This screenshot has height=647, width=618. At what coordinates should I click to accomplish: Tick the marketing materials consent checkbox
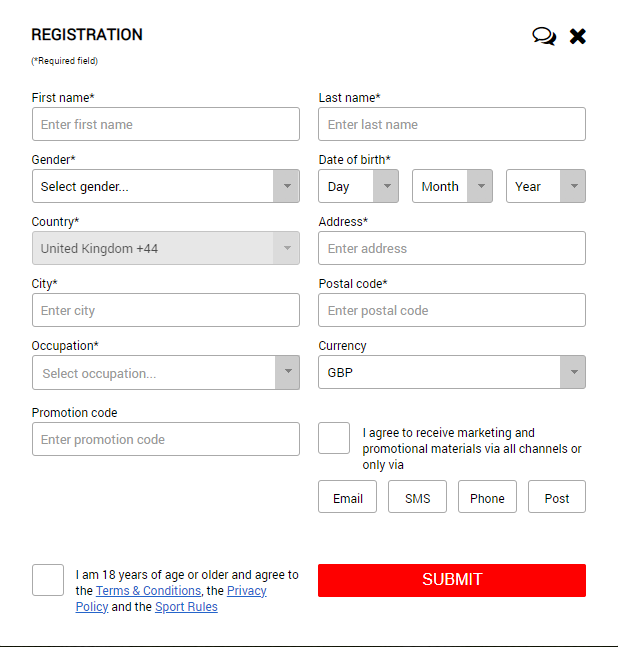(334, 438)
